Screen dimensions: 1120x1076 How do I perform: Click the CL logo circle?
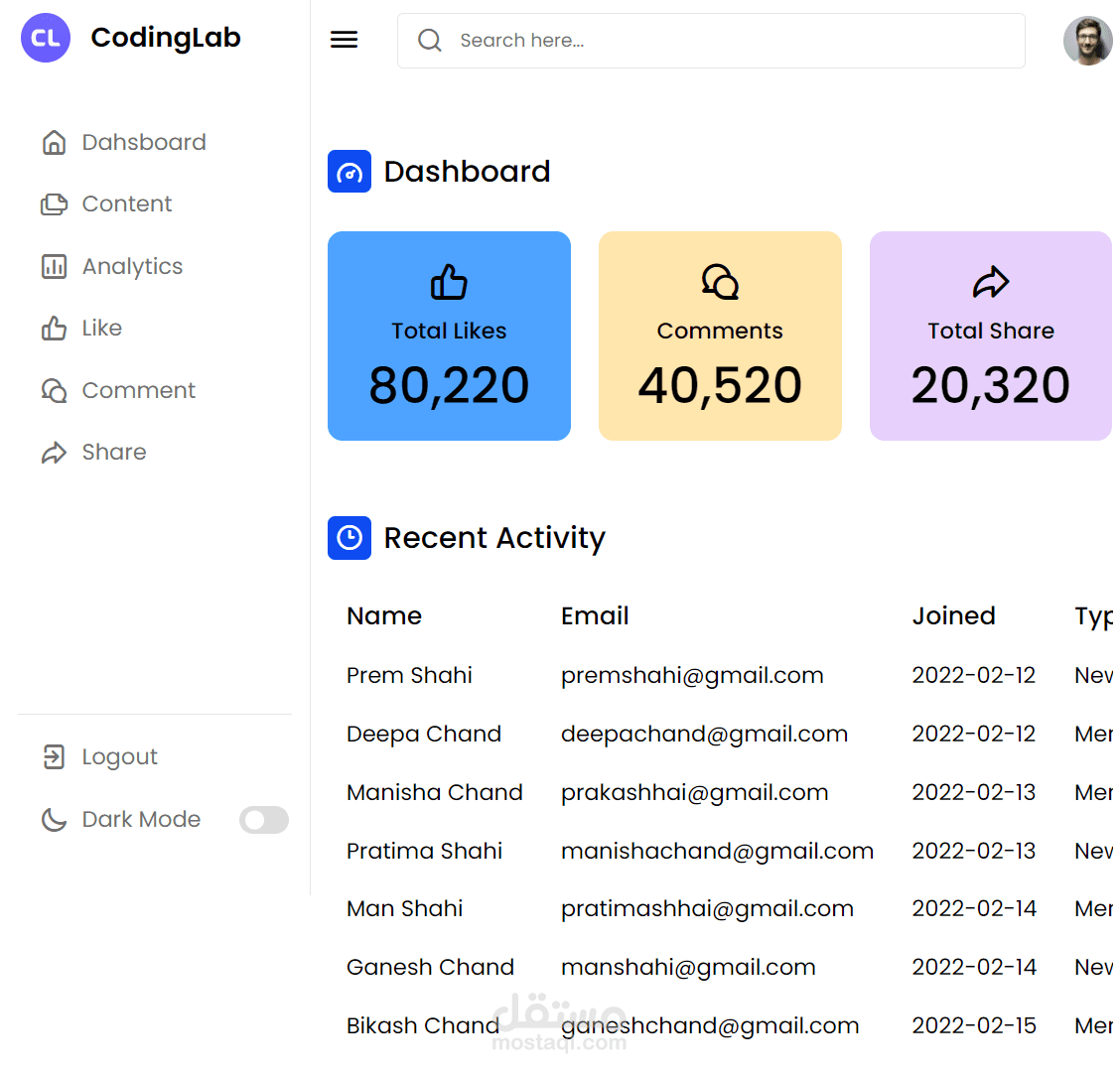[46, 38]
